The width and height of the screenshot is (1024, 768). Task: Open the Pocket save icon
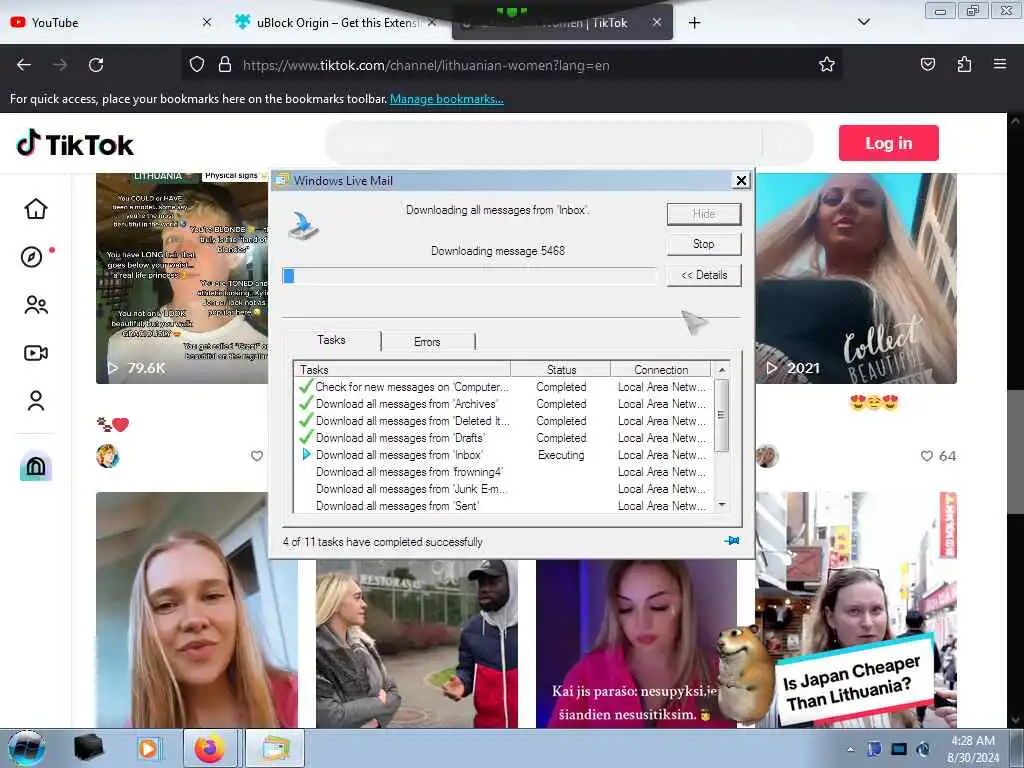[x=927, y=64]
